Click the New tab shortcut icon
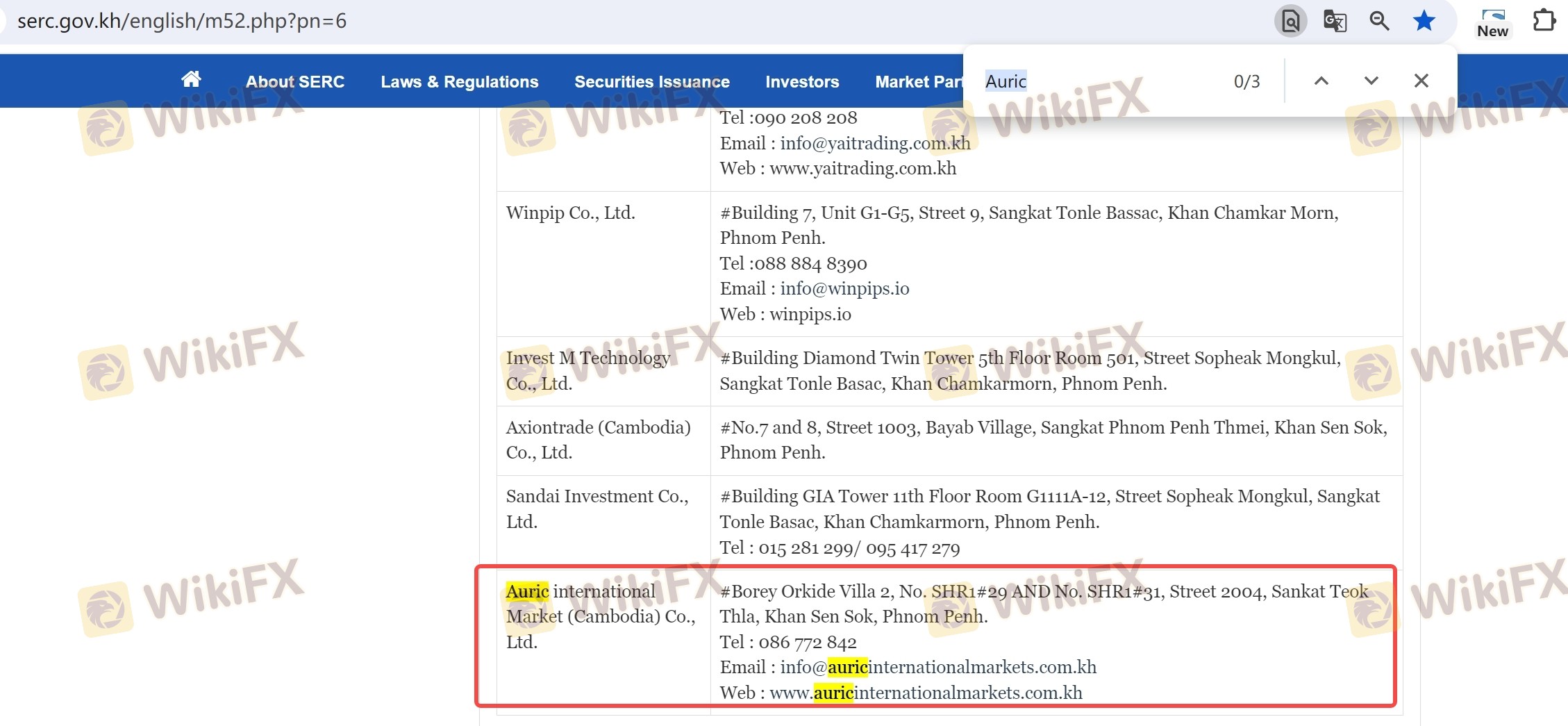1568x726 pixels. 1493,22
